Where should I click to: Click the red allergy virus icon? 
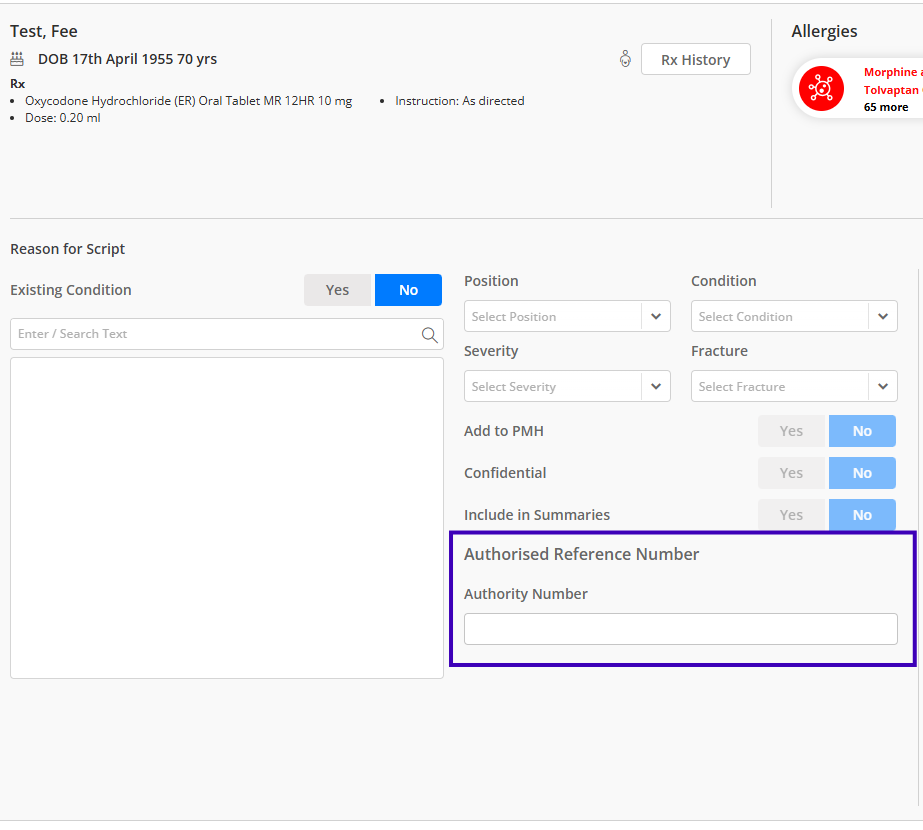click(821, 89)
